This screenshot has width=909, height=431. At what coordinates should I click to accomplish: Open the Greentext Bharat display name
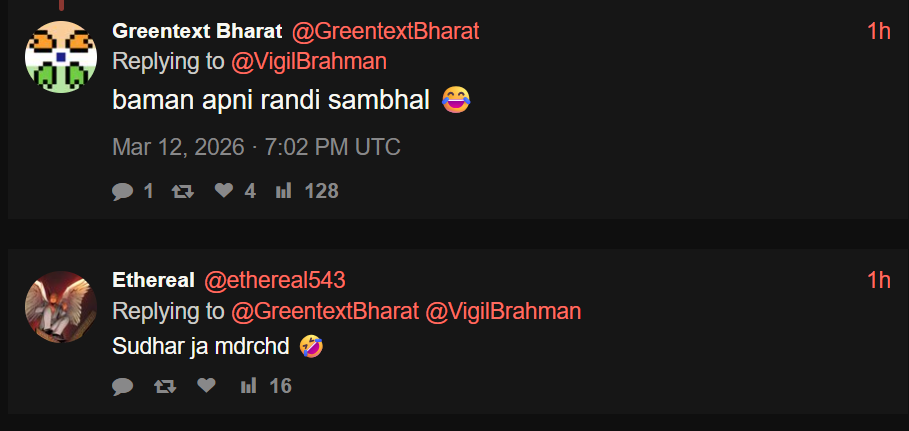197,31
